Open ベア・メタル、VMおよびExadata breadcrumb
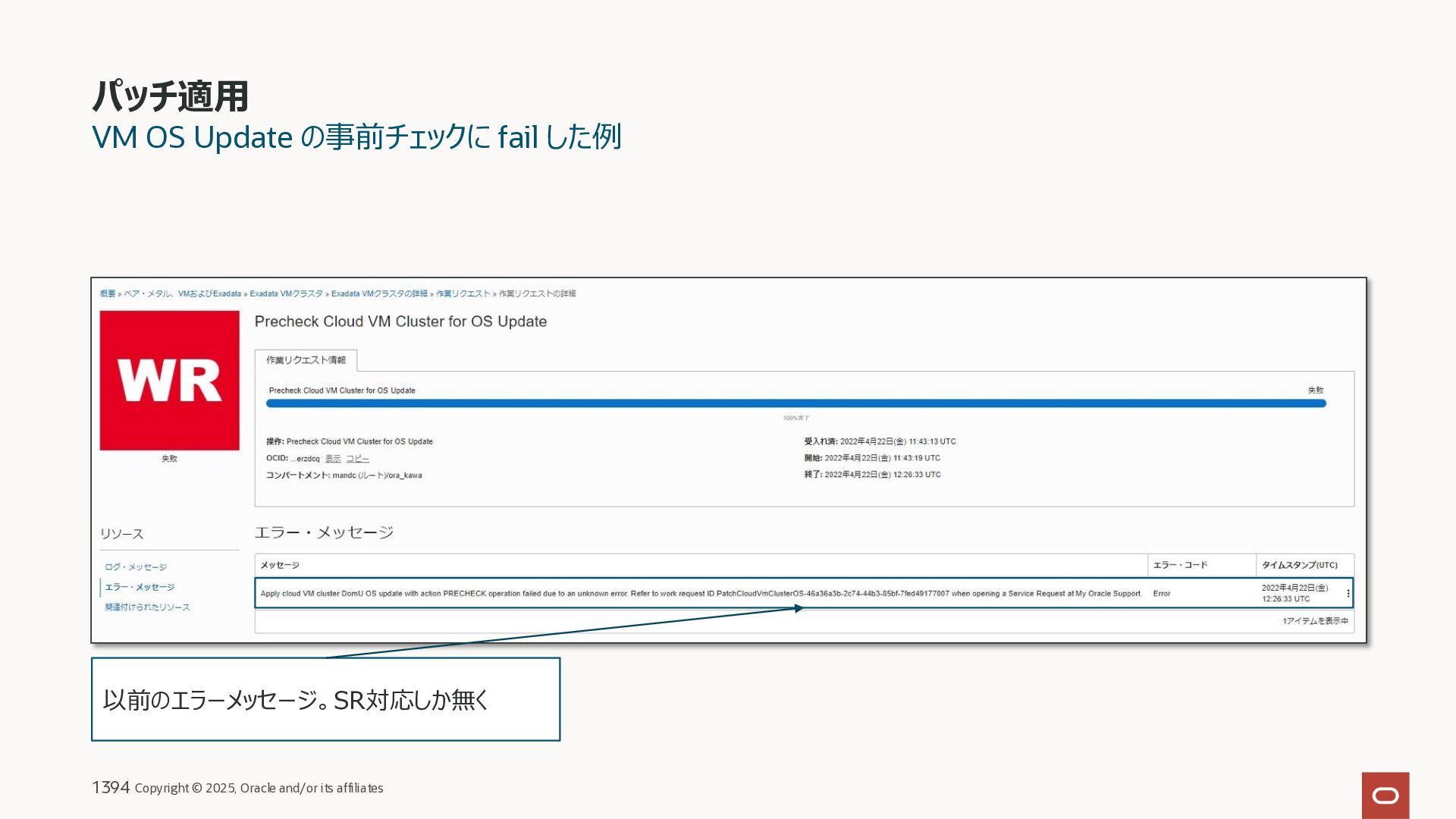The height and width of the screenshot is (819, 1456). click(x=182, y=293)
